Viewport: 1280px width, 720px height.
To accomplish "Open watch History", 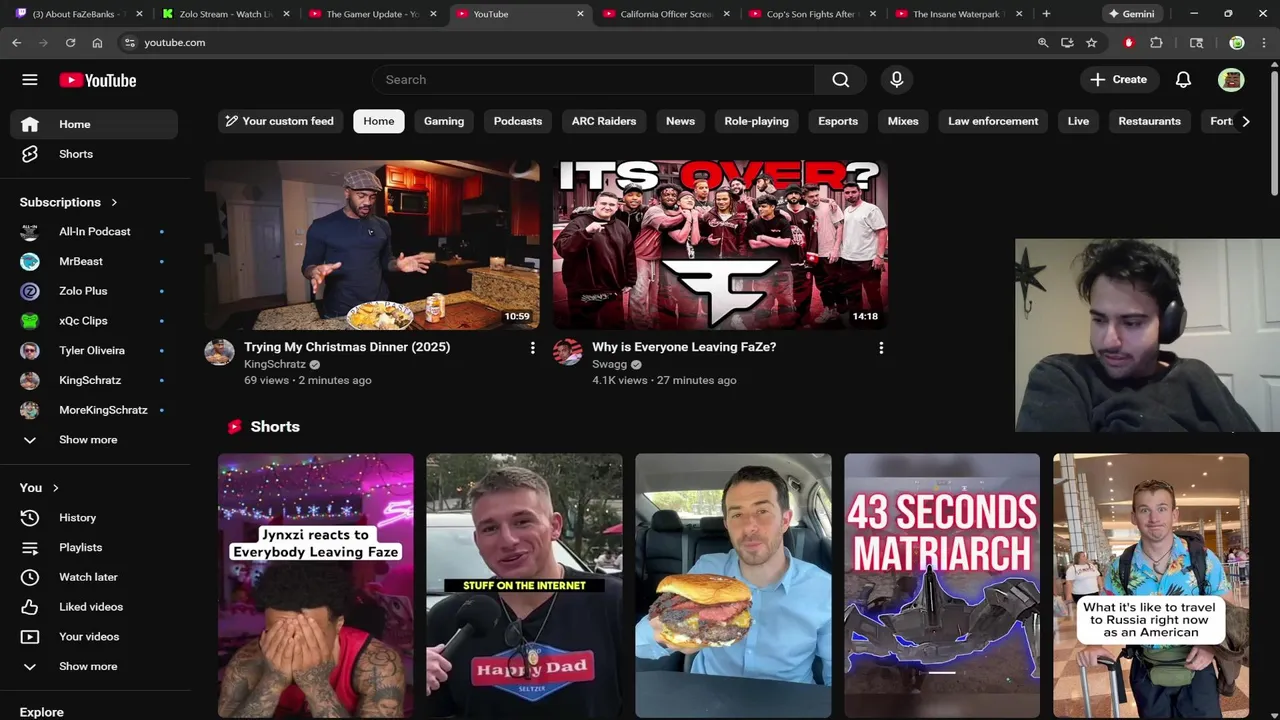I will (94, 518).
